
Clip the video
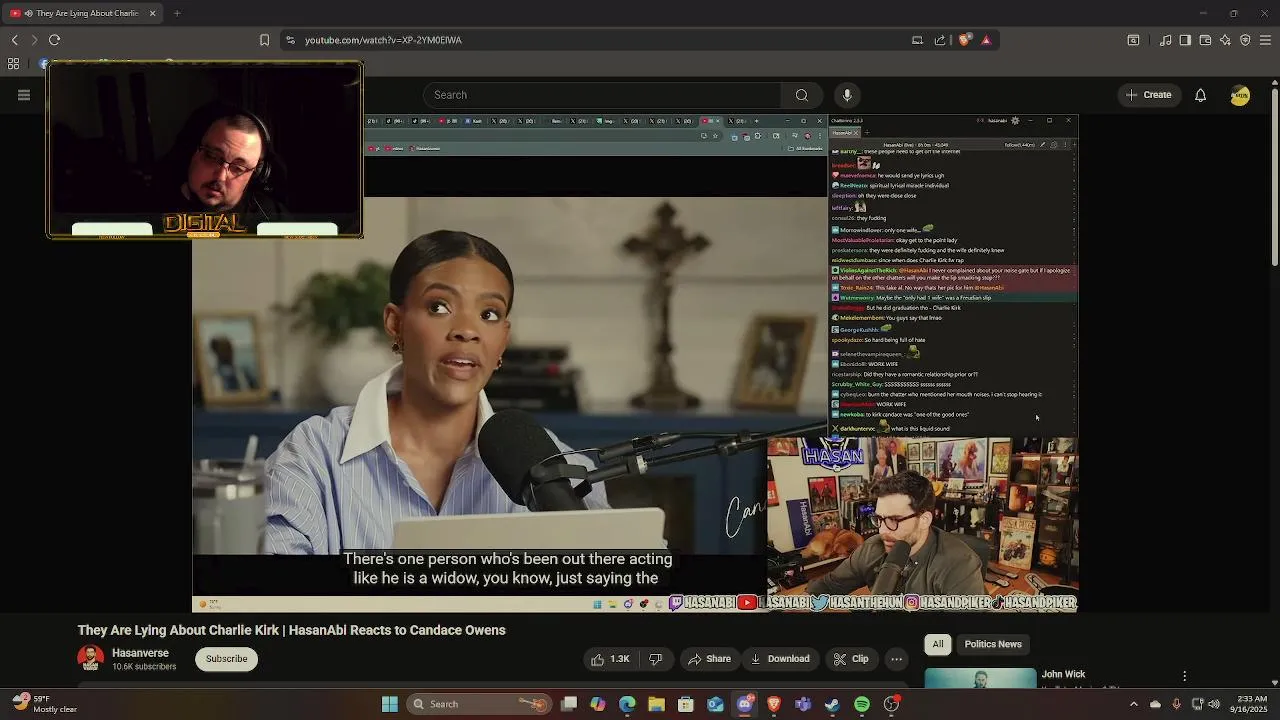click(850, 659)
